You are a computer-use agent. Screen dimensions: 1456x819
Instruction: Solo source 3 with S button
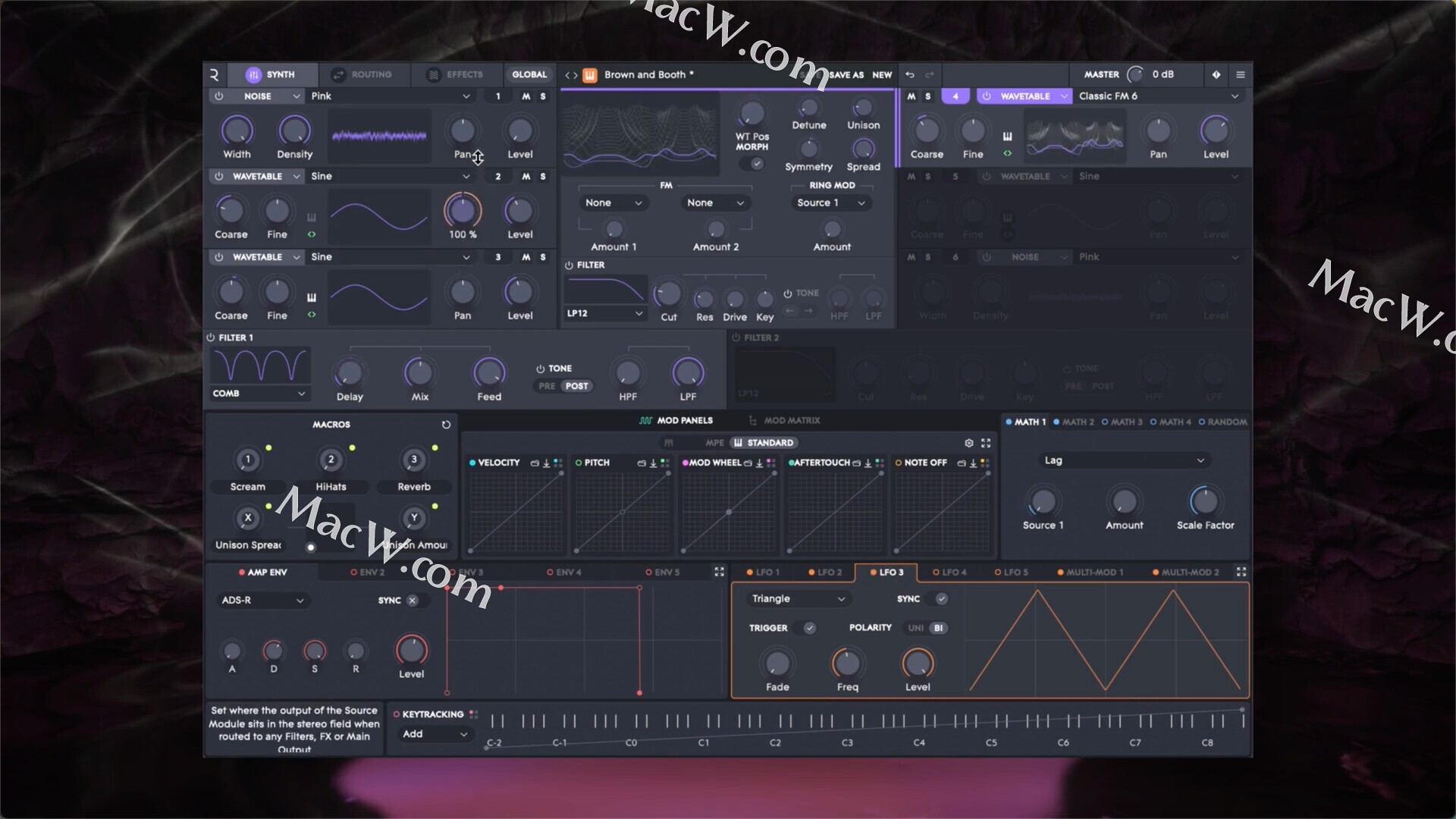[x=543, y=257]
